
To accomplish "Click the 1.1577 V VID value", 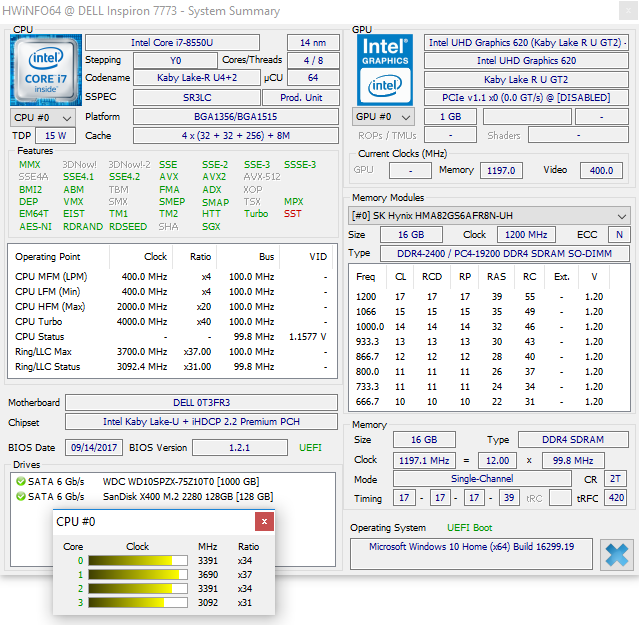I will (x=308, y=337).
